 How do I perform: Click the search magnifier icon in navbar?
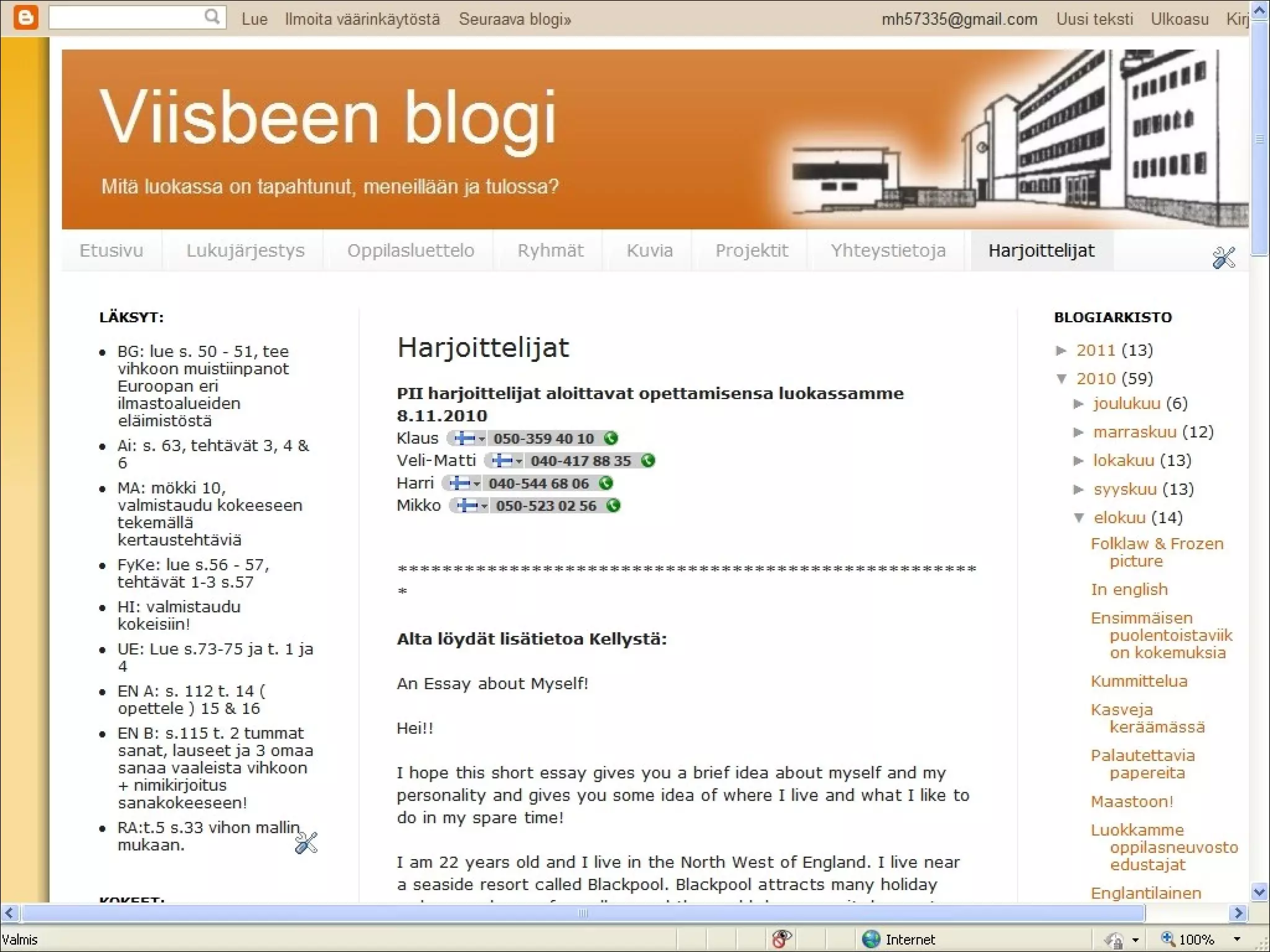point(212,17)
